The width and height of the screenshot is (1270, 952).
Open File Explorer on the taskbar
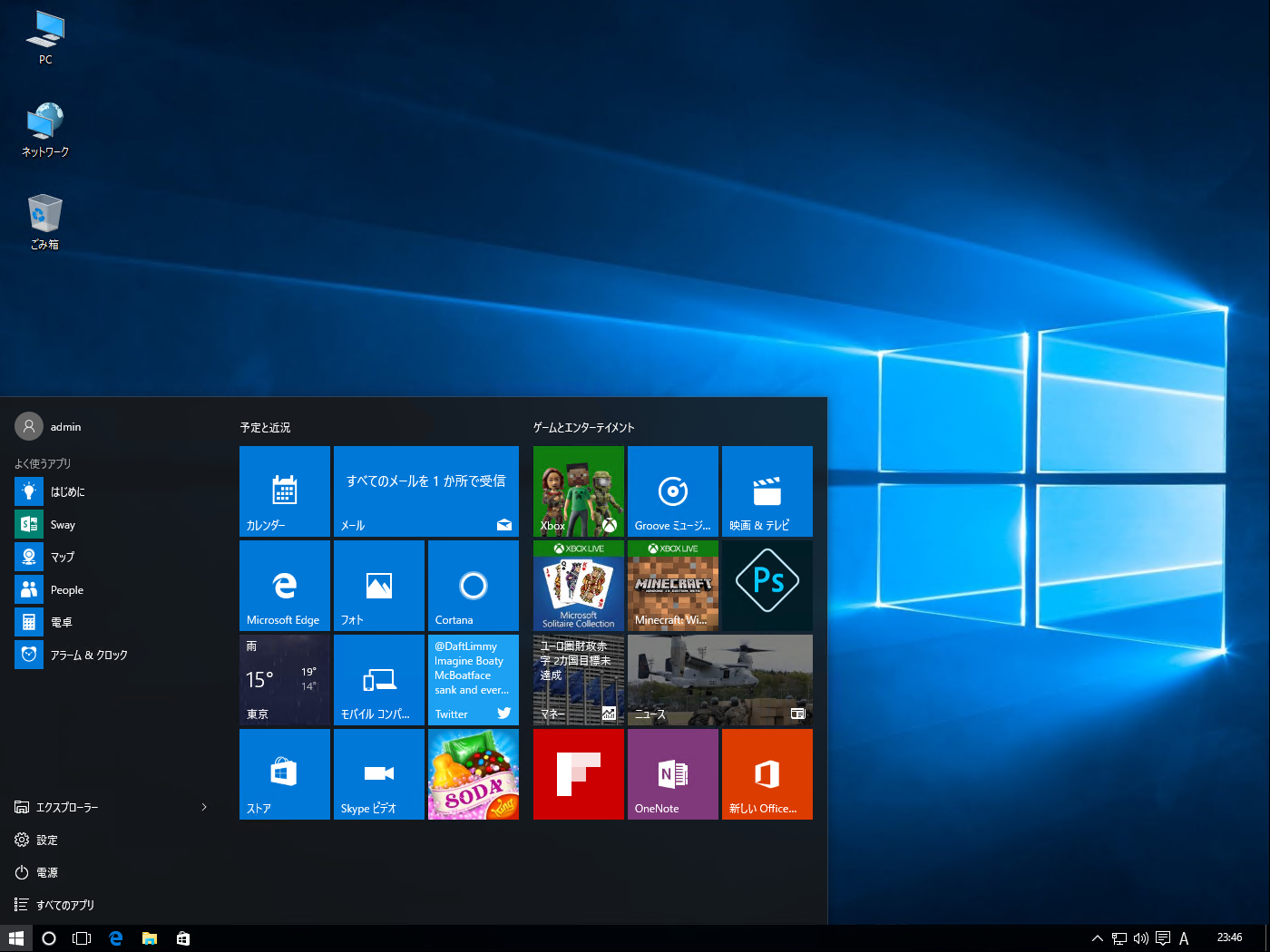149,937
